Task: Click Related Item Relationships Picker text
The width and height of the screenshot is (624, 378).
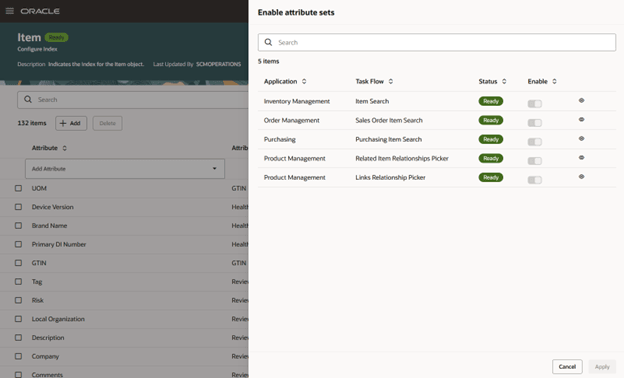Action: [x=402, y=158]
